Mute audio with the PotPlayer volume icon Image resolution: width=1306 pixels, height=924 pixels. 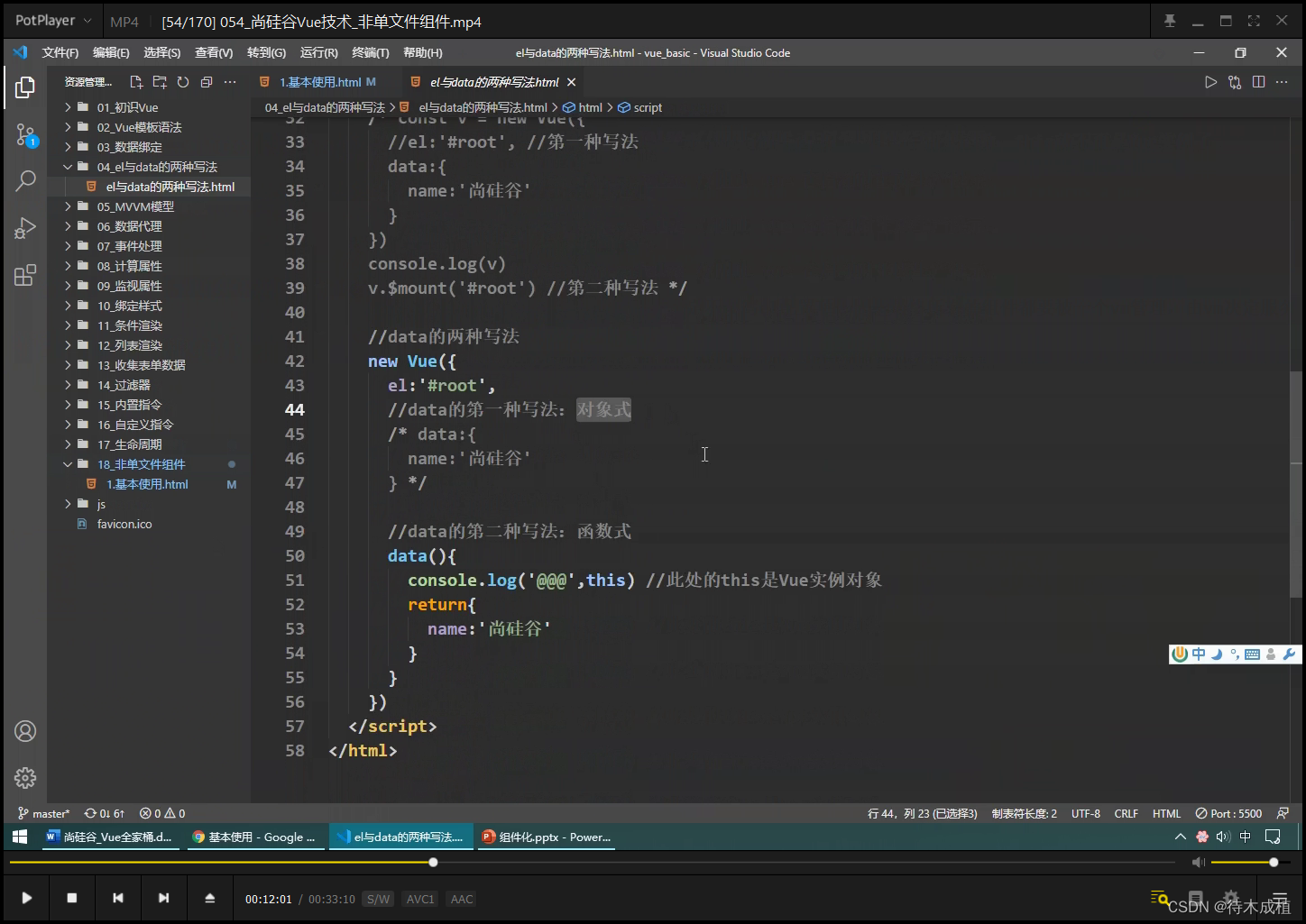[x=1198, y=863]
